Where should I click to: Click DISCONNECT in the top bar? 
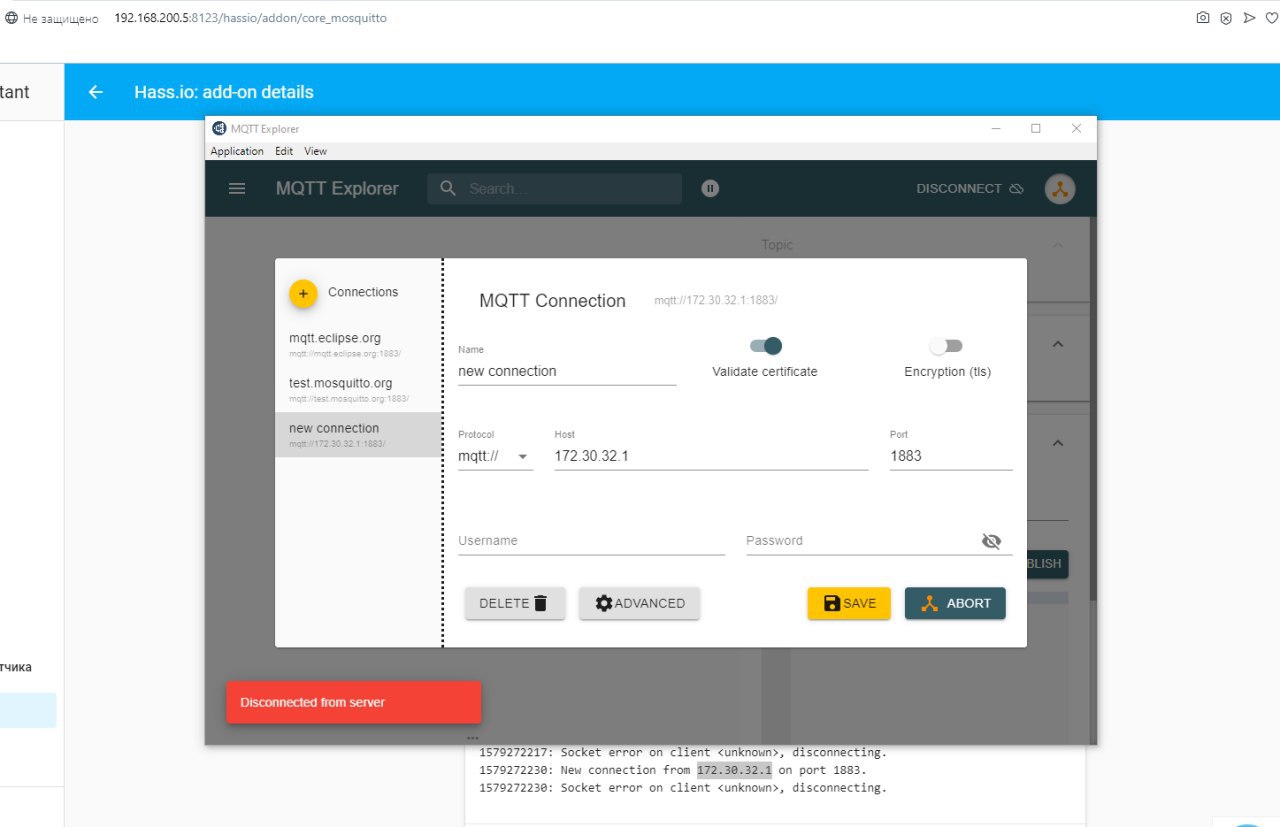(x=970, y=188)
